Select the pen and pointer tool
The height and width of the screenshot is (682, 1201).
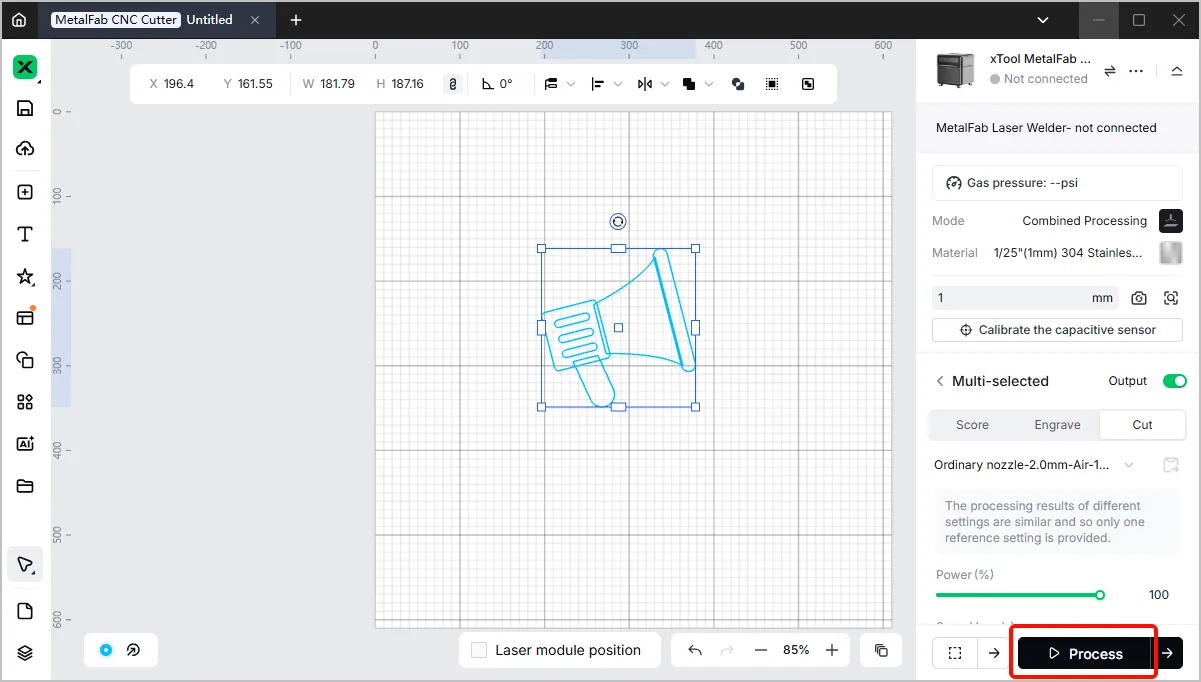point(25,565)
